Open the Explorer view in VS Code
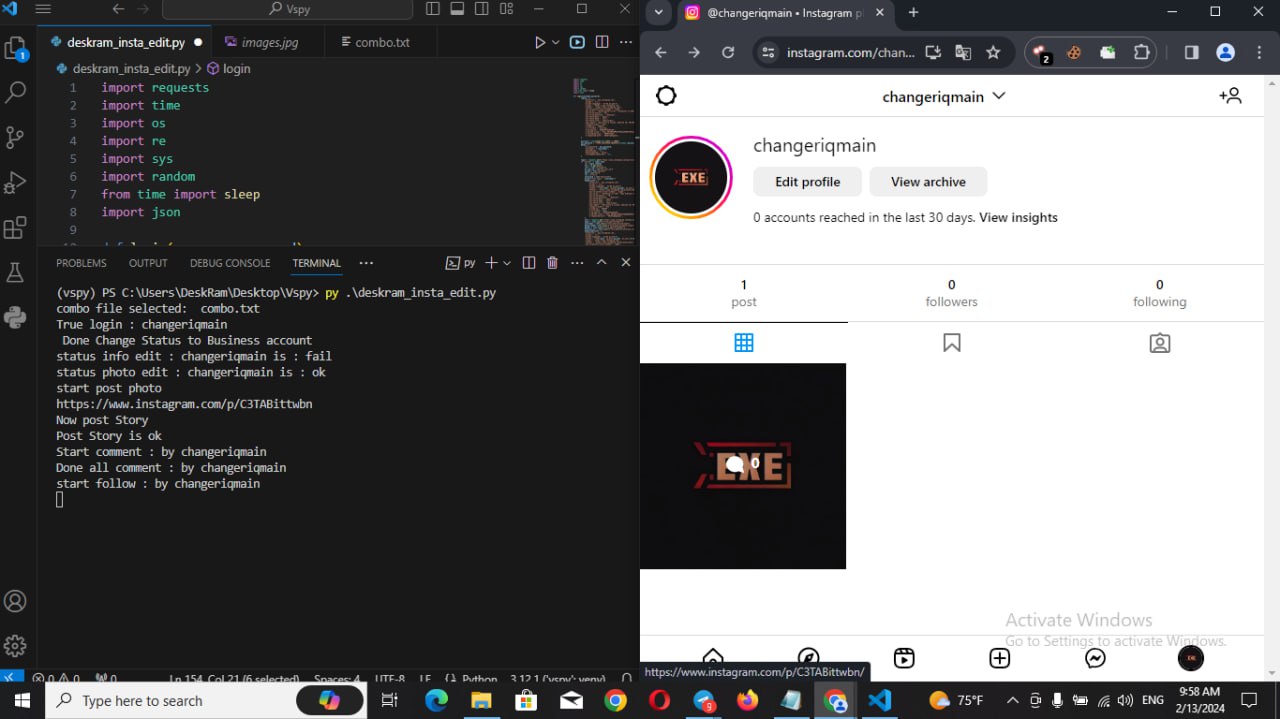This screenshot has width=1280, height=719. 15,49
